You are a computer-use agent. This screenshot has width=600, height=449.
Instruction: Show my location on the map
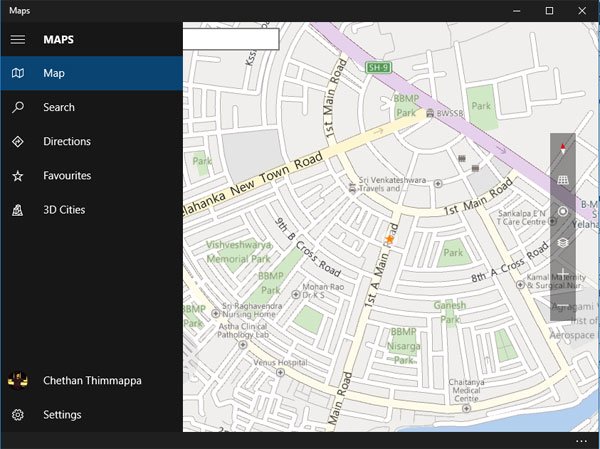coord(563,211)
